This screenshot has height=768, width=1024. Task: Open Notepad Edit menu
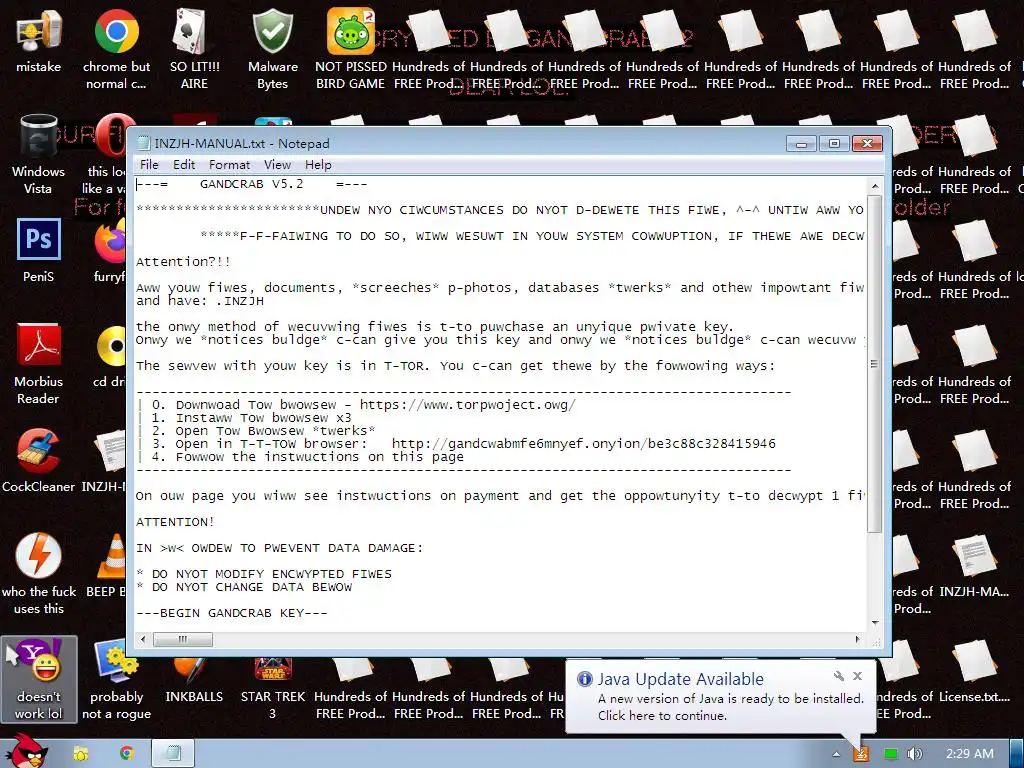(184, 165)
